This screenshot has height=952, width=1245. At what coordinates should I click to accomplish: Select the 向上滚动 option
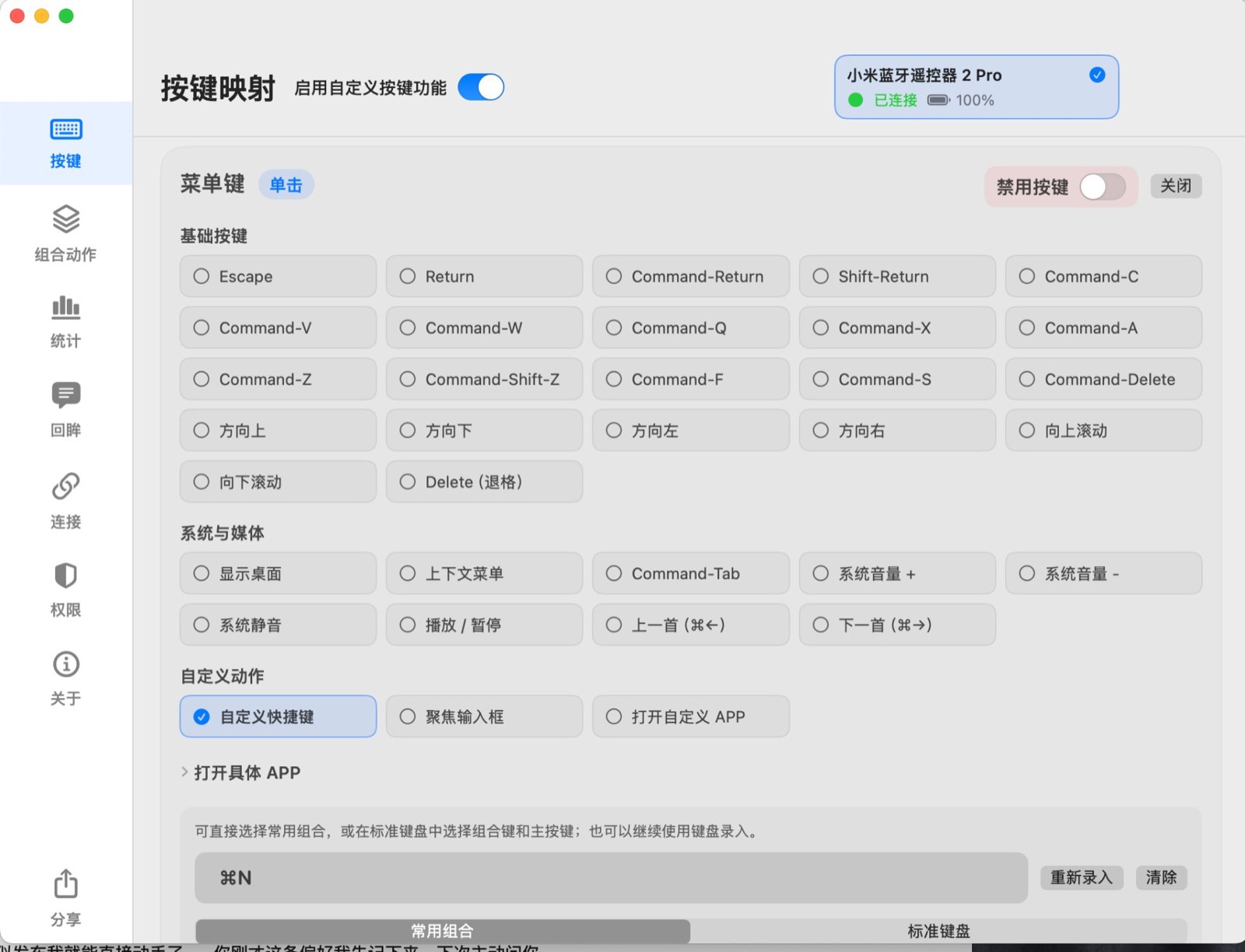click(x=1103, y=430)
